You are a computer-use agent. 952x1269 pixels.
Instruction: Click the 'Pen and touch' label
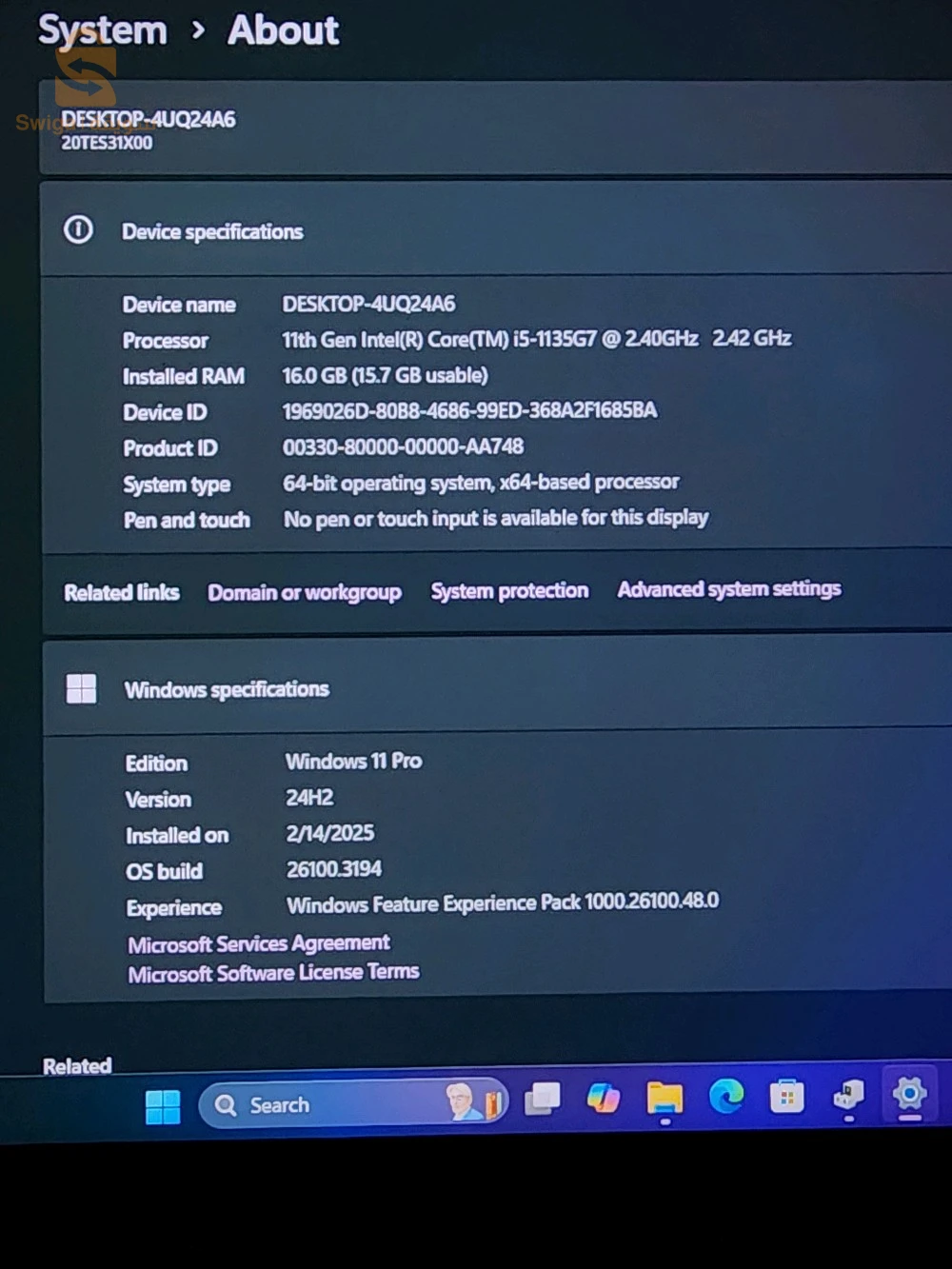(187, 520)
